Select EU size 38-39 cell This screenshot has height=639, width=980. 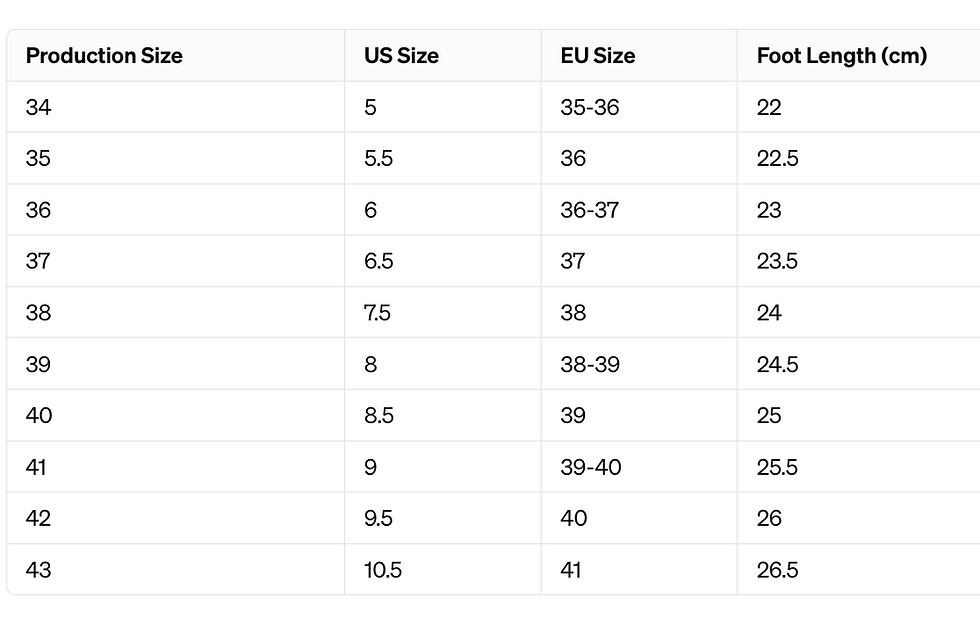[x=639, y=364]
